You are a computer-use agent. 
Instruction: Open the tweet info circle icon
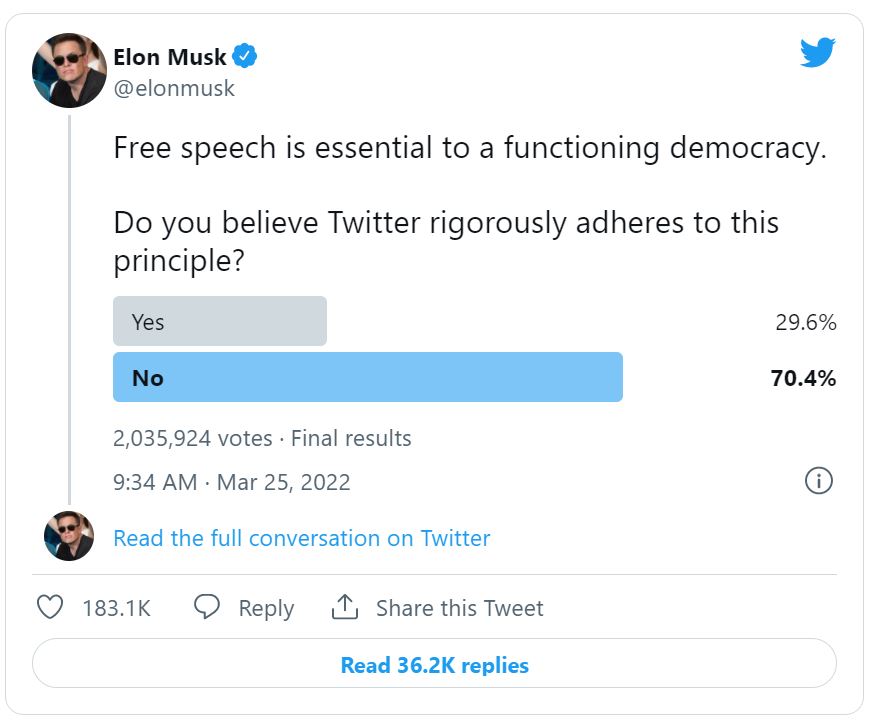(x=819, y=481)
